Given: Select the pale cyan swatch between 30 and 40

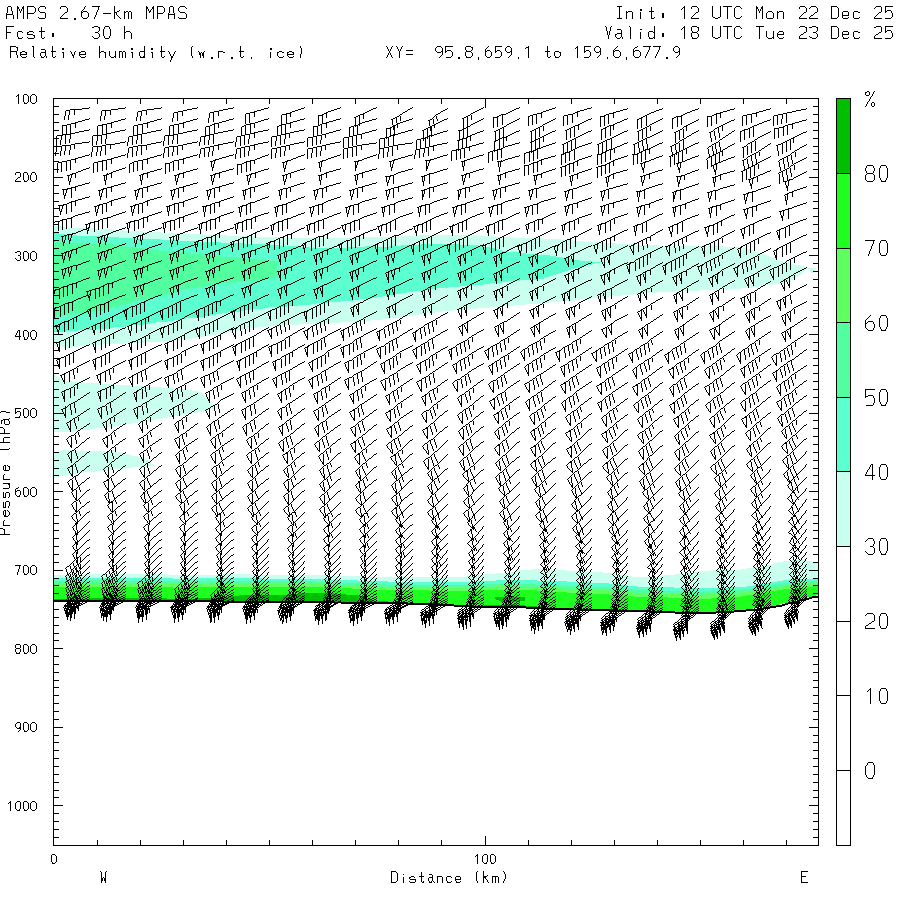Looking at the screenshot, I should pos(843,509).
